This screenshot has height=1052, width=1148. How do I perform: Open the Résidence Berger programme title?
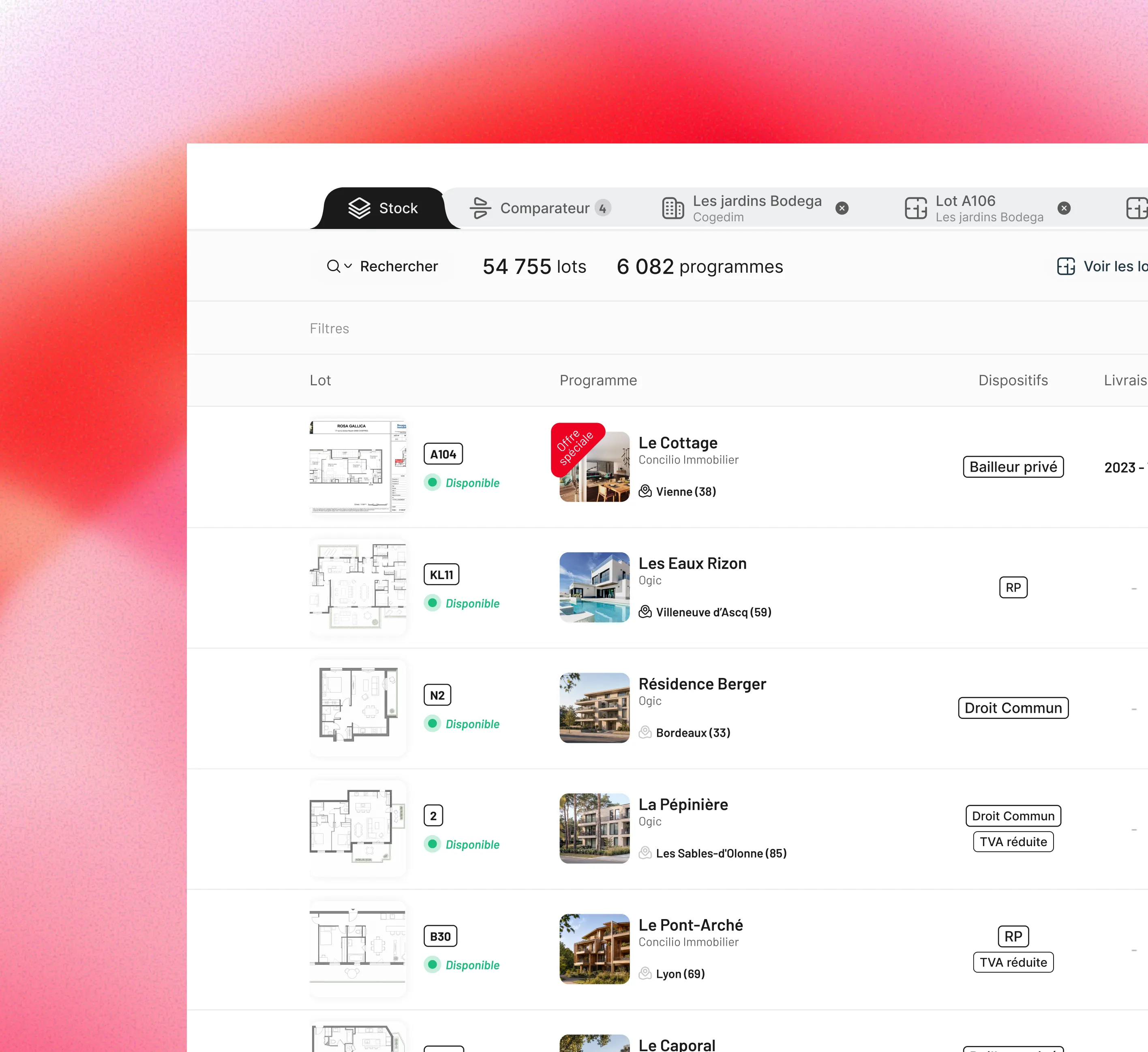point(702,684)
